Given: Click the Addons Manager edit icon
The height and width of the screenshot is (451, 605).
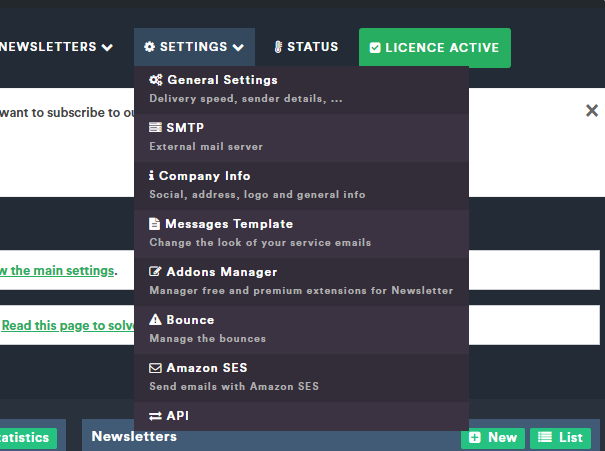Looking at the screenshot, I should [x=155, y=272].
